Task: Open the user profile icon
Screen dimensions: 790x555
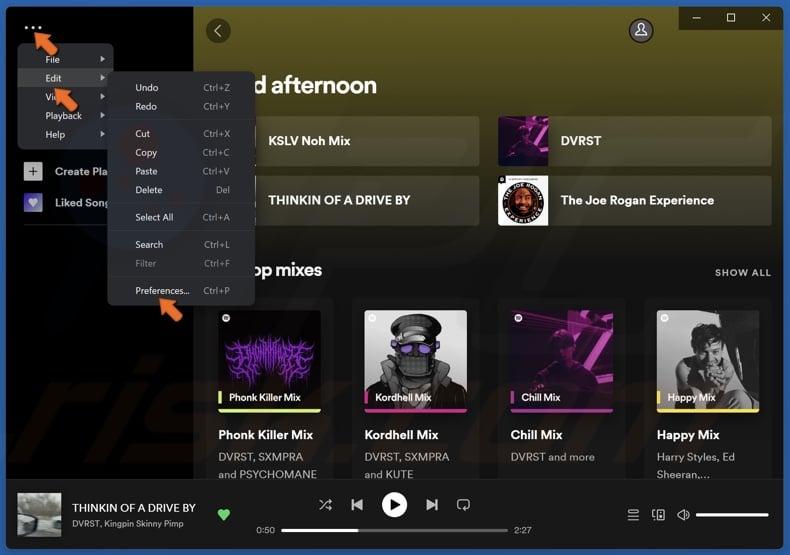Action: 641,30
